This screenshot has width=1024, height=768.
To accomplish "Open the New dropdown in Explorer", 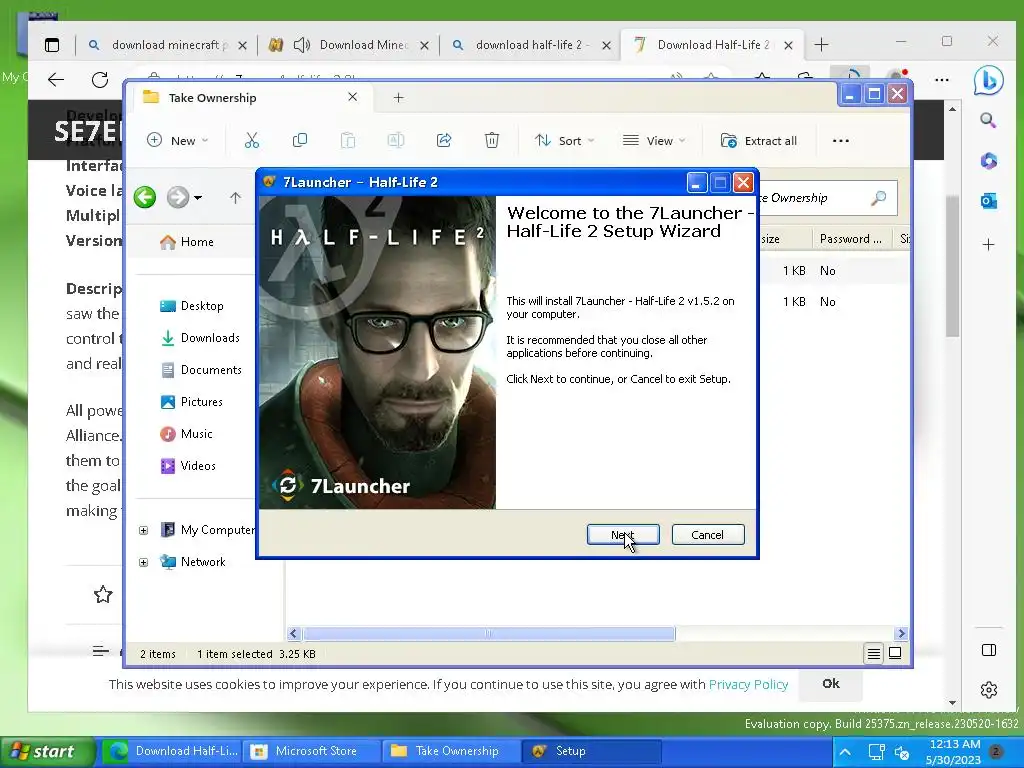I will click(178, 140).
